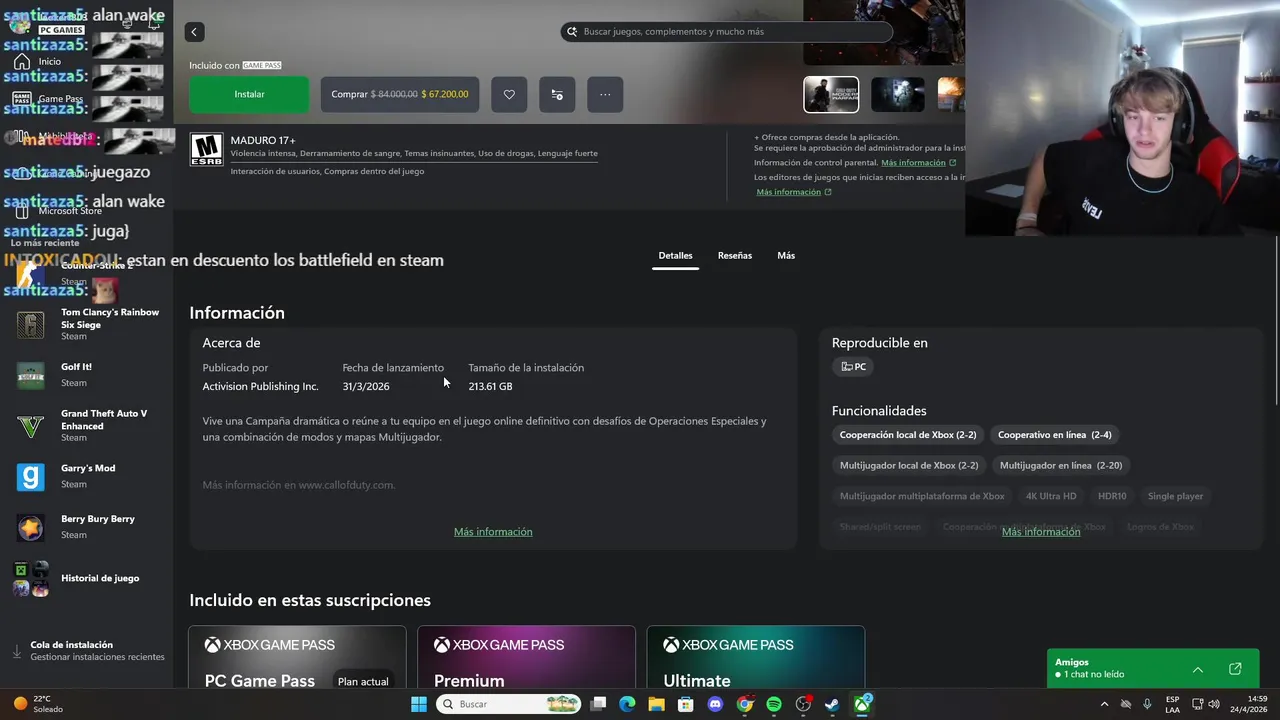Screen dimensions: 1280x720
Task: Open Microsoft Store icon in sidebar
Action: point(22,211)
